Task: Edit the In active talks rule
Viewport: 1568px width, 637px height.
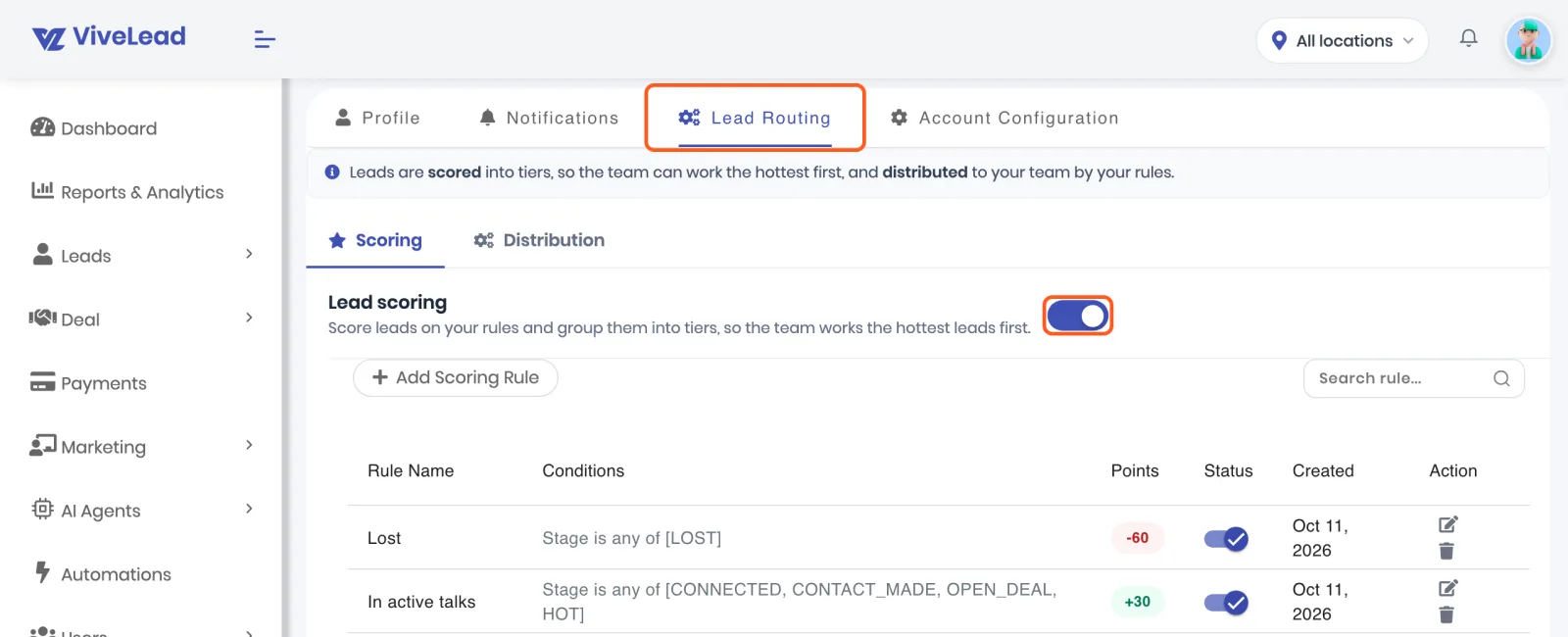Action: [1447, 588]
